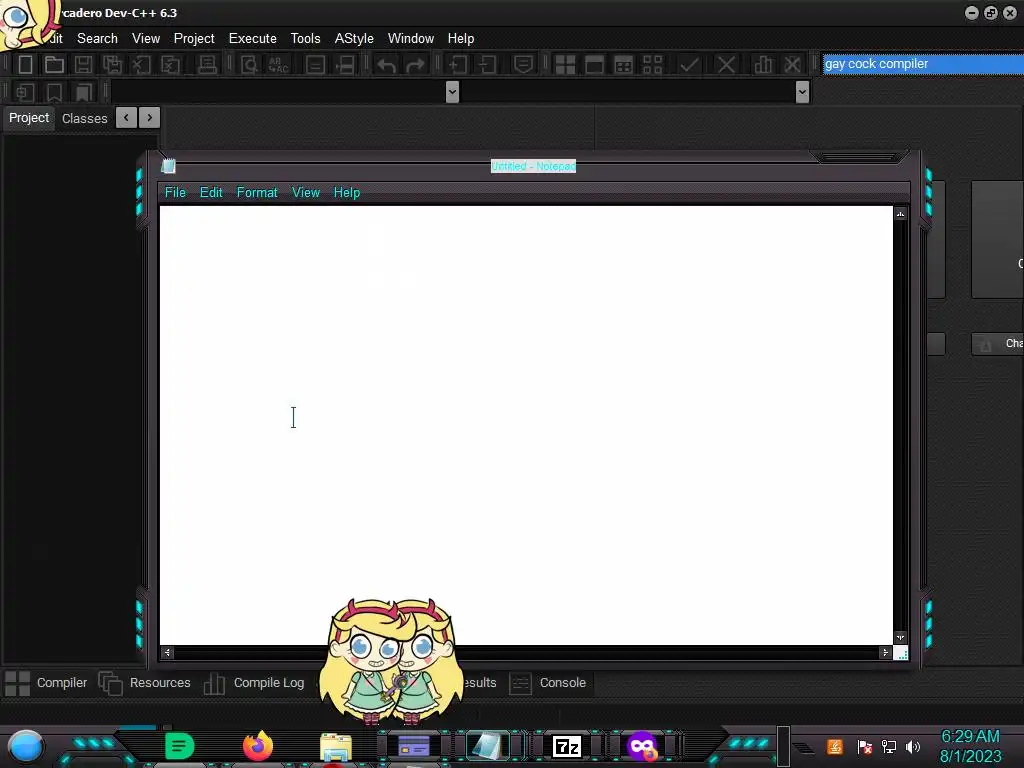
Task: Open the Tools menu
Action: click(x=306, y=39)
